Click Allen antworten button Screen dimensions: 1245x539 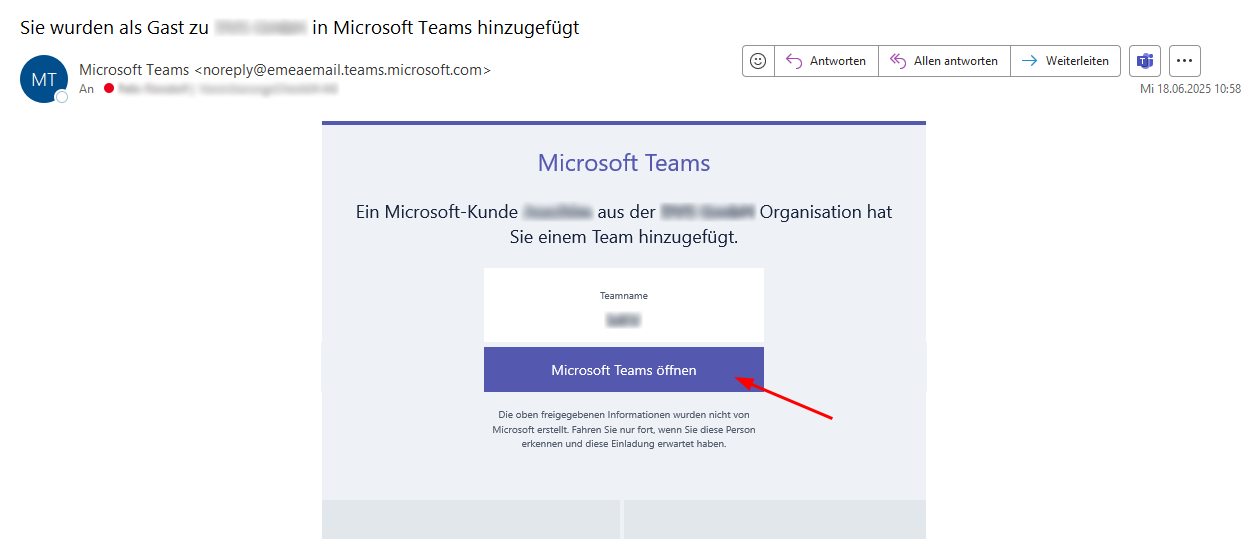pos(944,61)
